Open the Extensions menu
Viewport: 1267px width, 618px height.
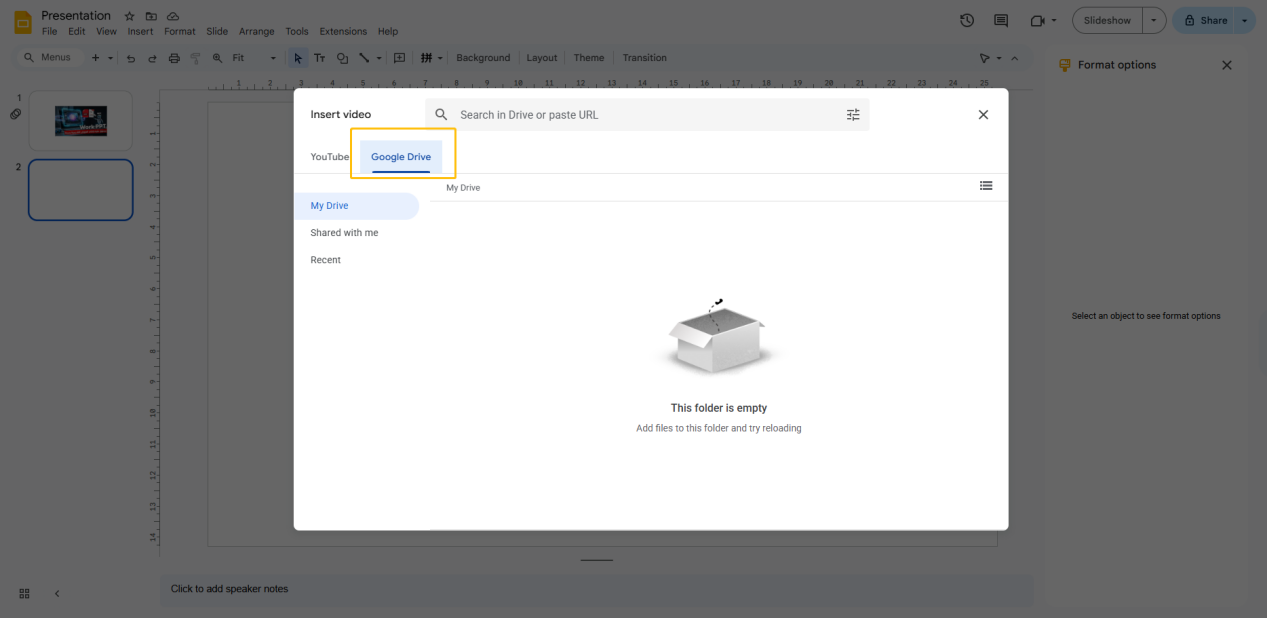pyautogui.click(x=343, y=31)
